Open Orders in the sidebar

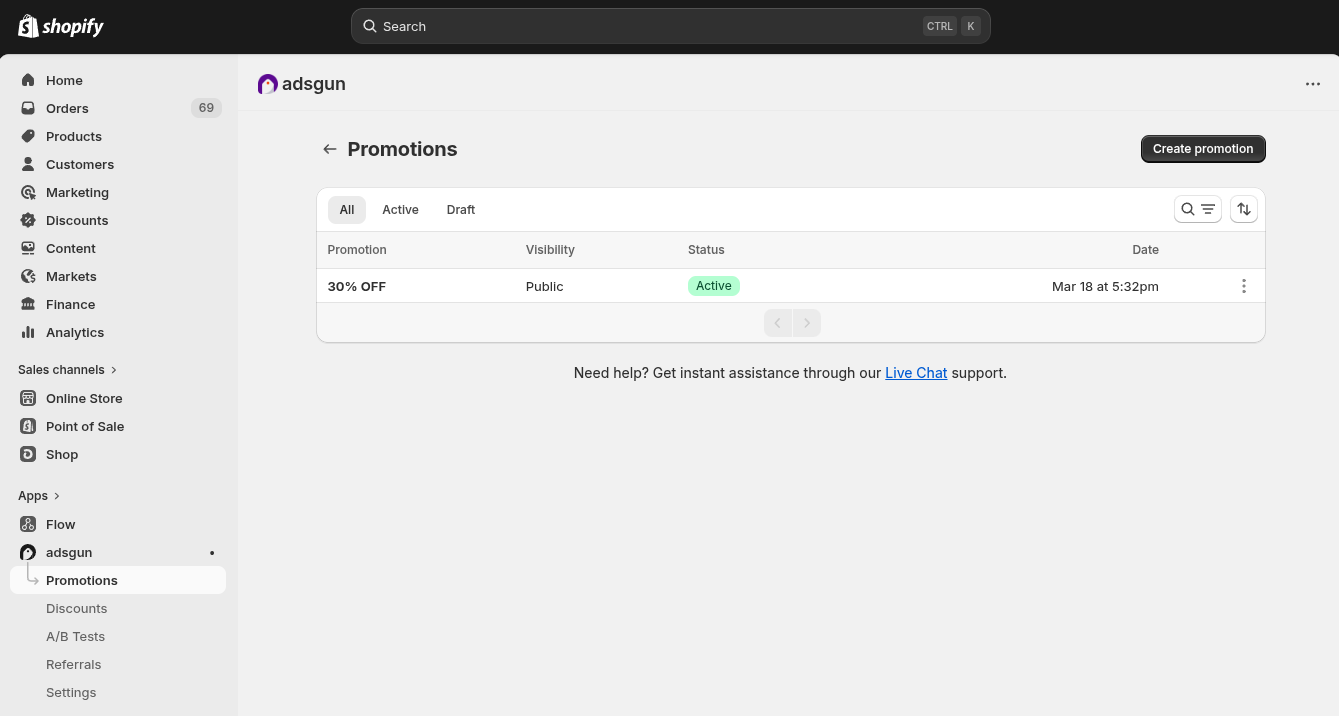click(67, 108)
